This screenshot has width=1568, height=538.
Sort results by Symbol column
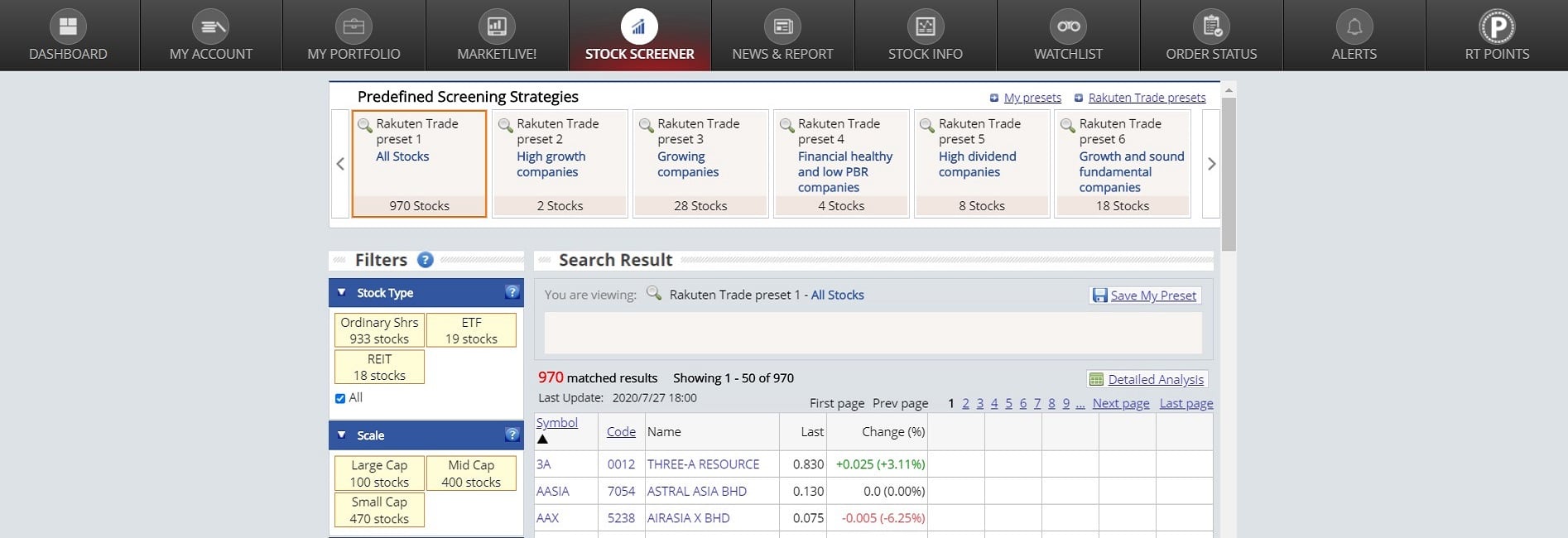tap(557, 422)
